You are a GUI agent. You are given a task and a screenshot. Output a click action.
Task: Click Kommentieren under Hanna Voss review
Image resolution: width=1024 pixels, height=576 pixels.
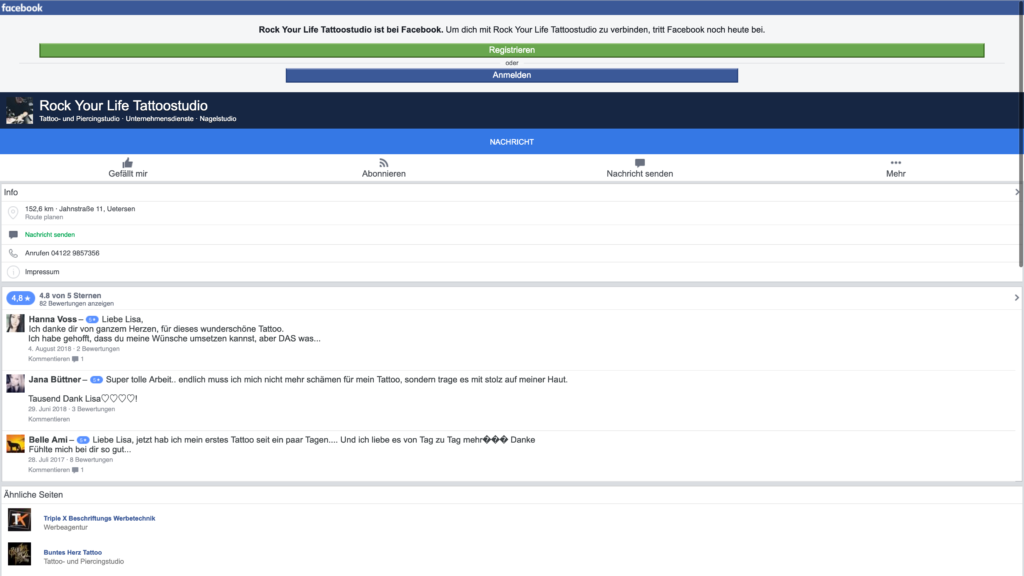[x=49, y=358]
